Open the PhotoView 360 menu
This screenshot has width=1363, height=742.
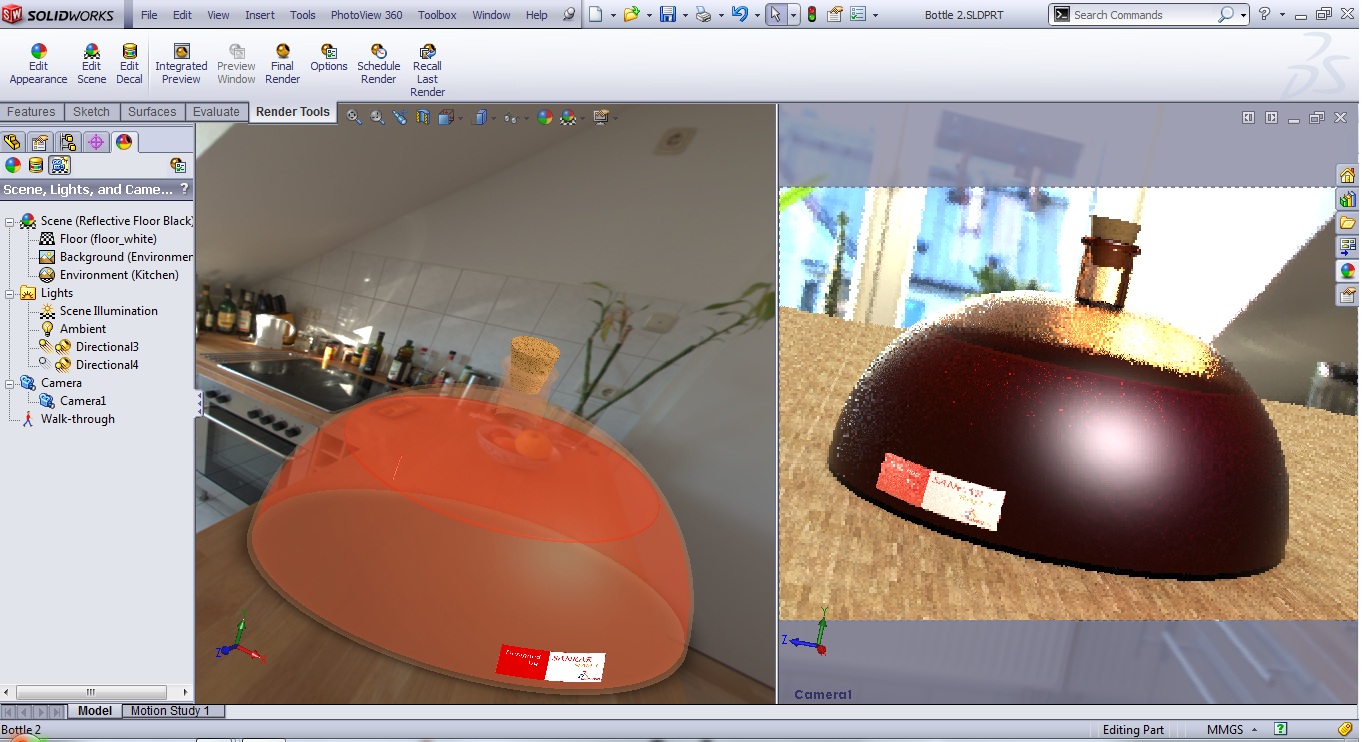pyautogui.click(x=367, y=15)
